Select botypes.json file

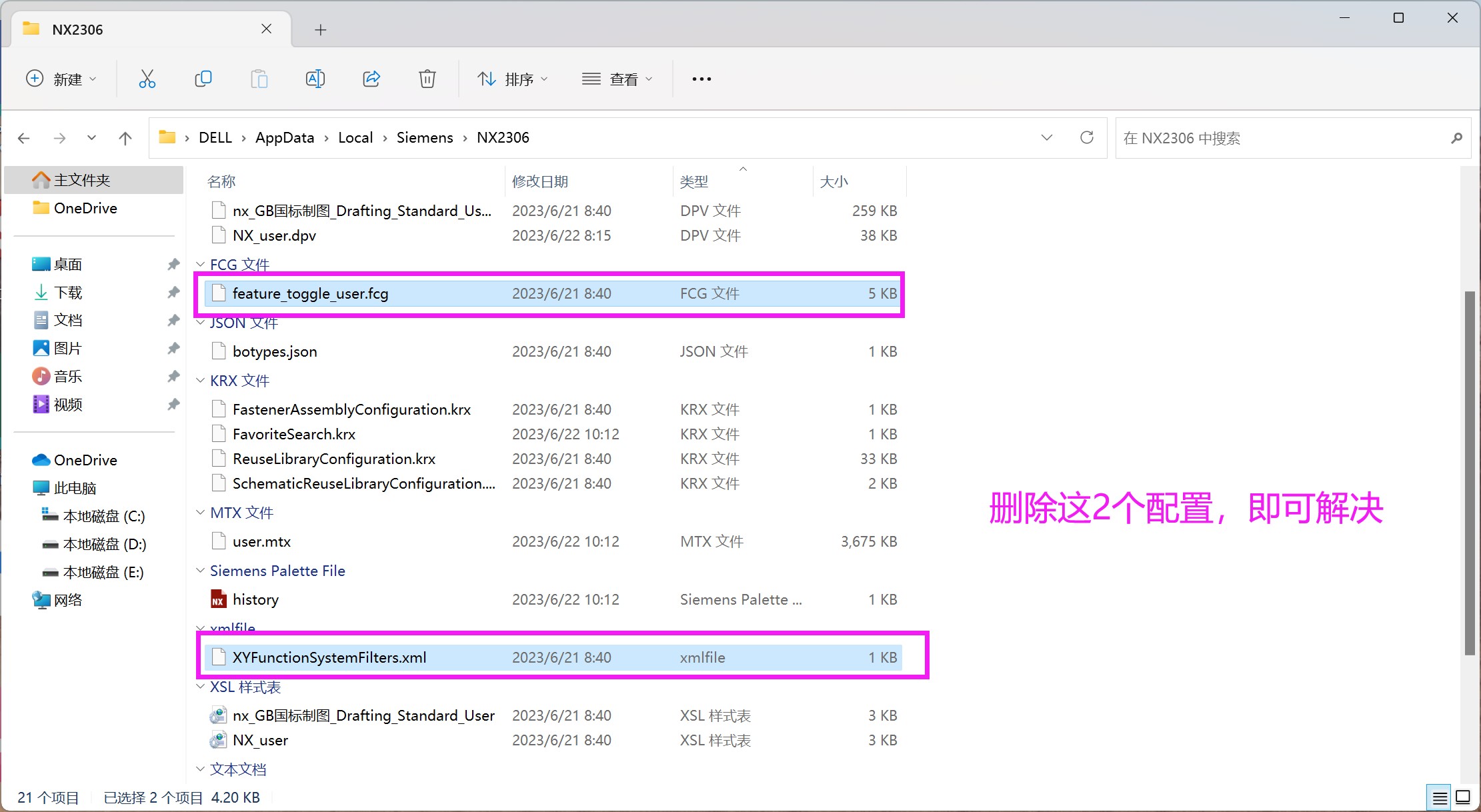pos(553,351)
